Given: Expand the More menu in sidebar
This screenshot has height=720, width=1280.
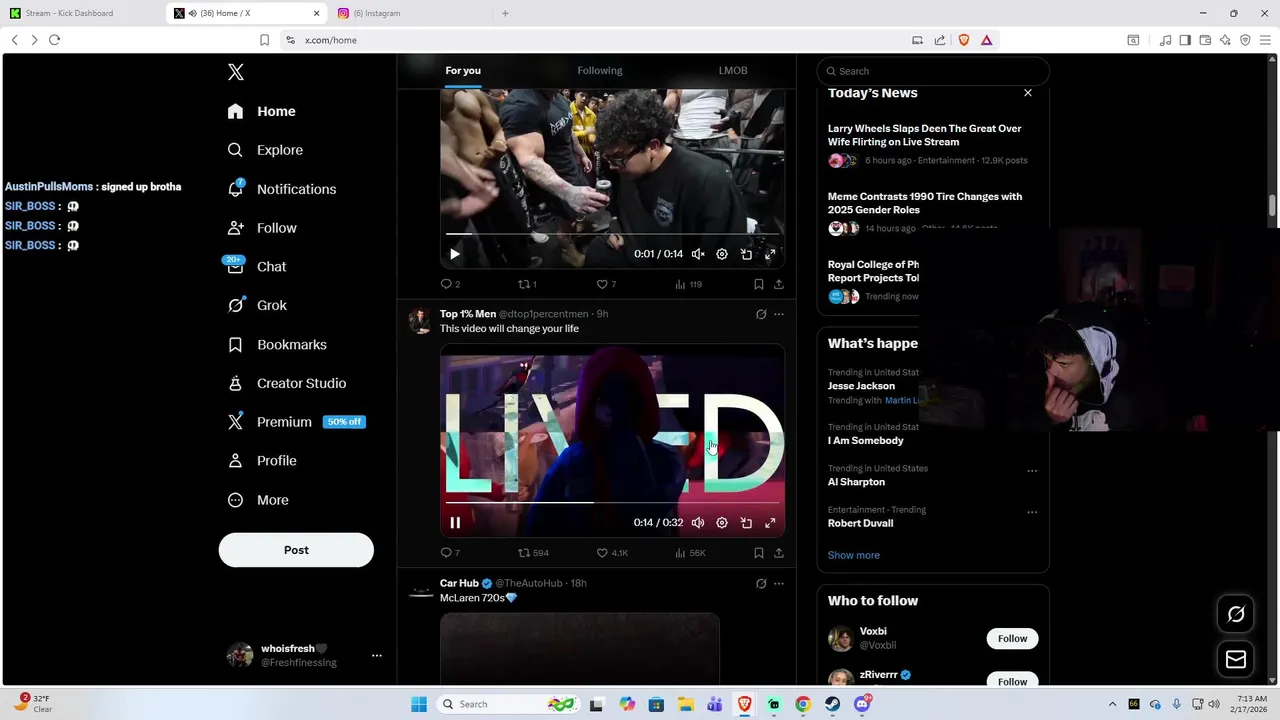Looking at the screenshot, I should pos(258,500).
